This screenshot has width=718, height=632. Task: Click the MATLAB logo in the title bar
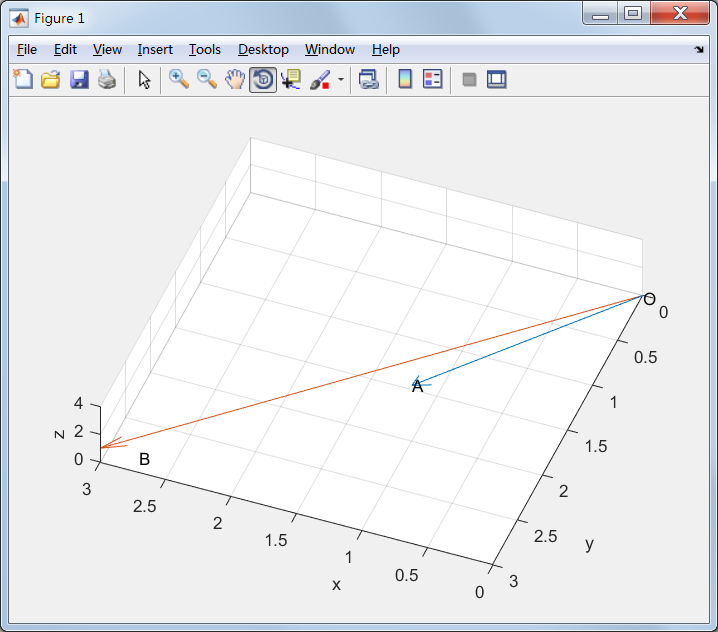coord(19,18)
